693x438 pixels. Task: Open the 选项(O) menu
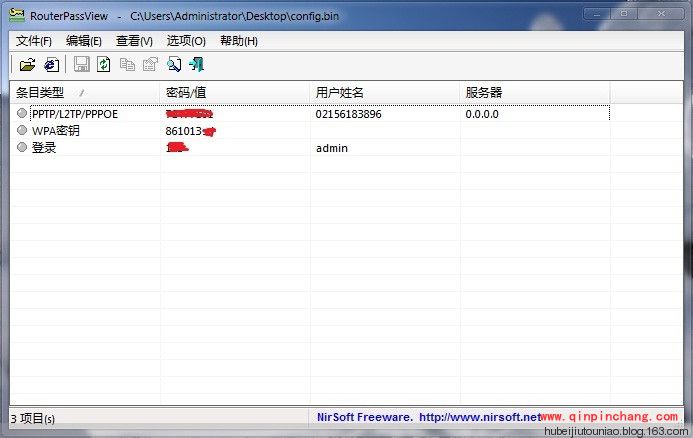coord(186,41)
